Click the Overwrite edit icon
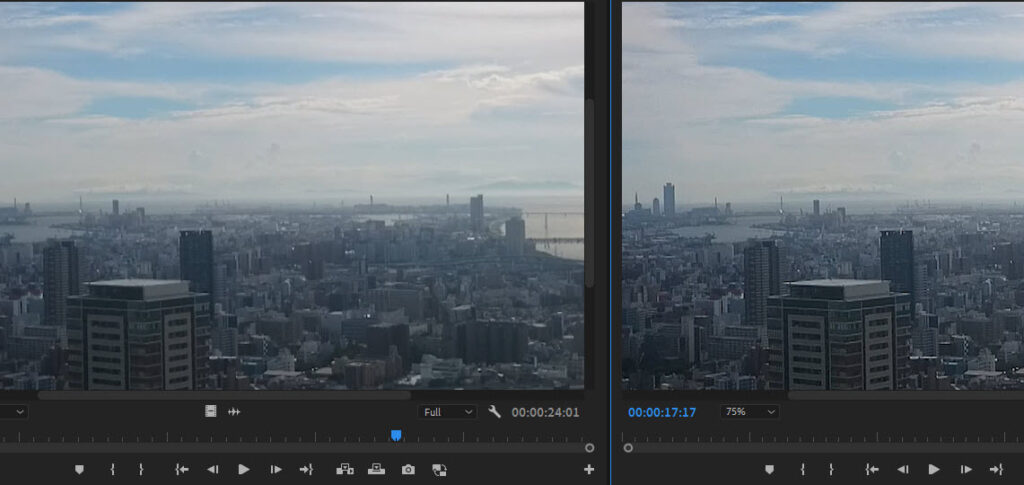Viewport: 1024px width, 485px height. pos(376,469)
